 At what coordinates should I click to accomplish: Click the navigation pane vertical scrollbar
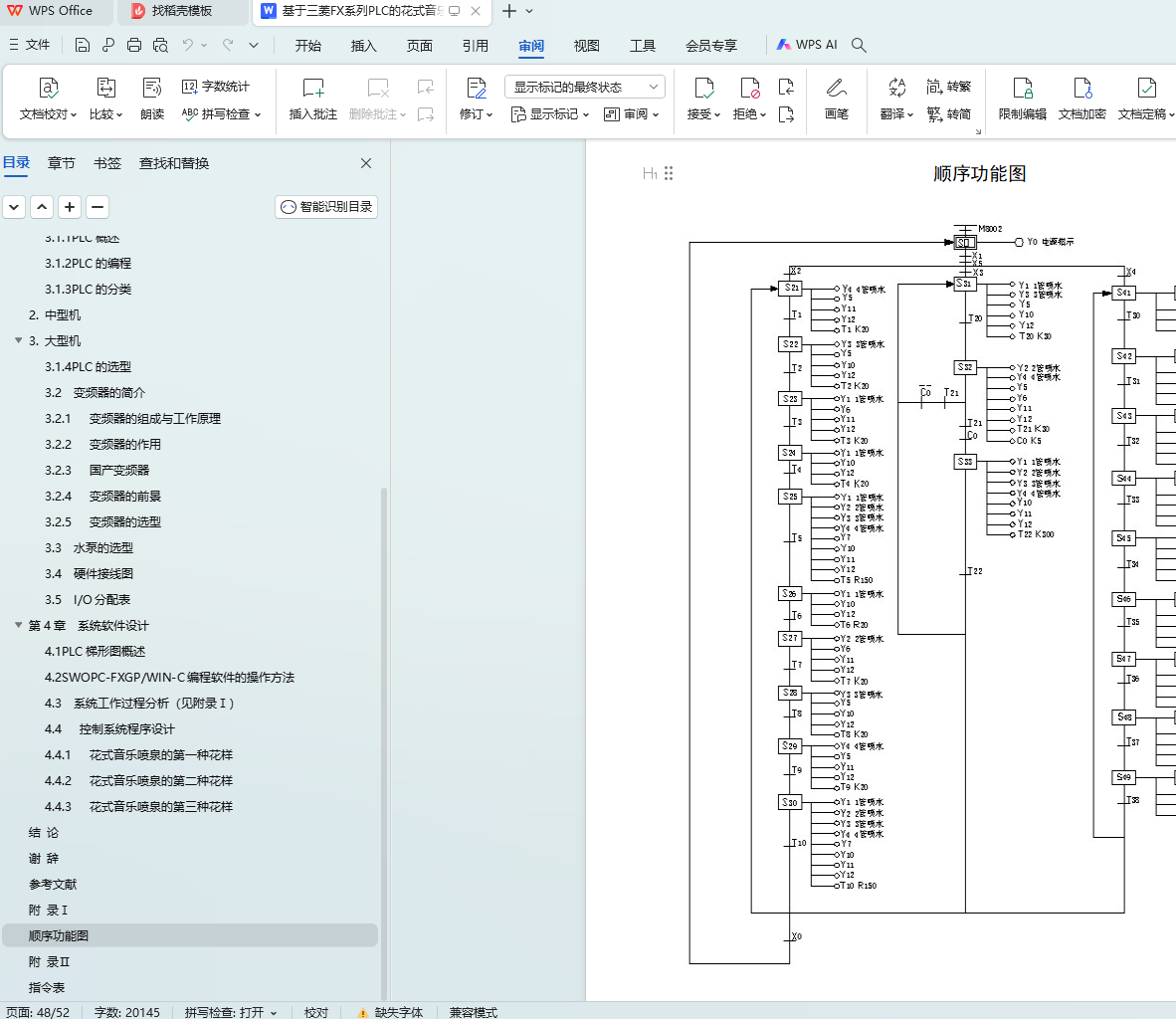(x=384, y=743)
